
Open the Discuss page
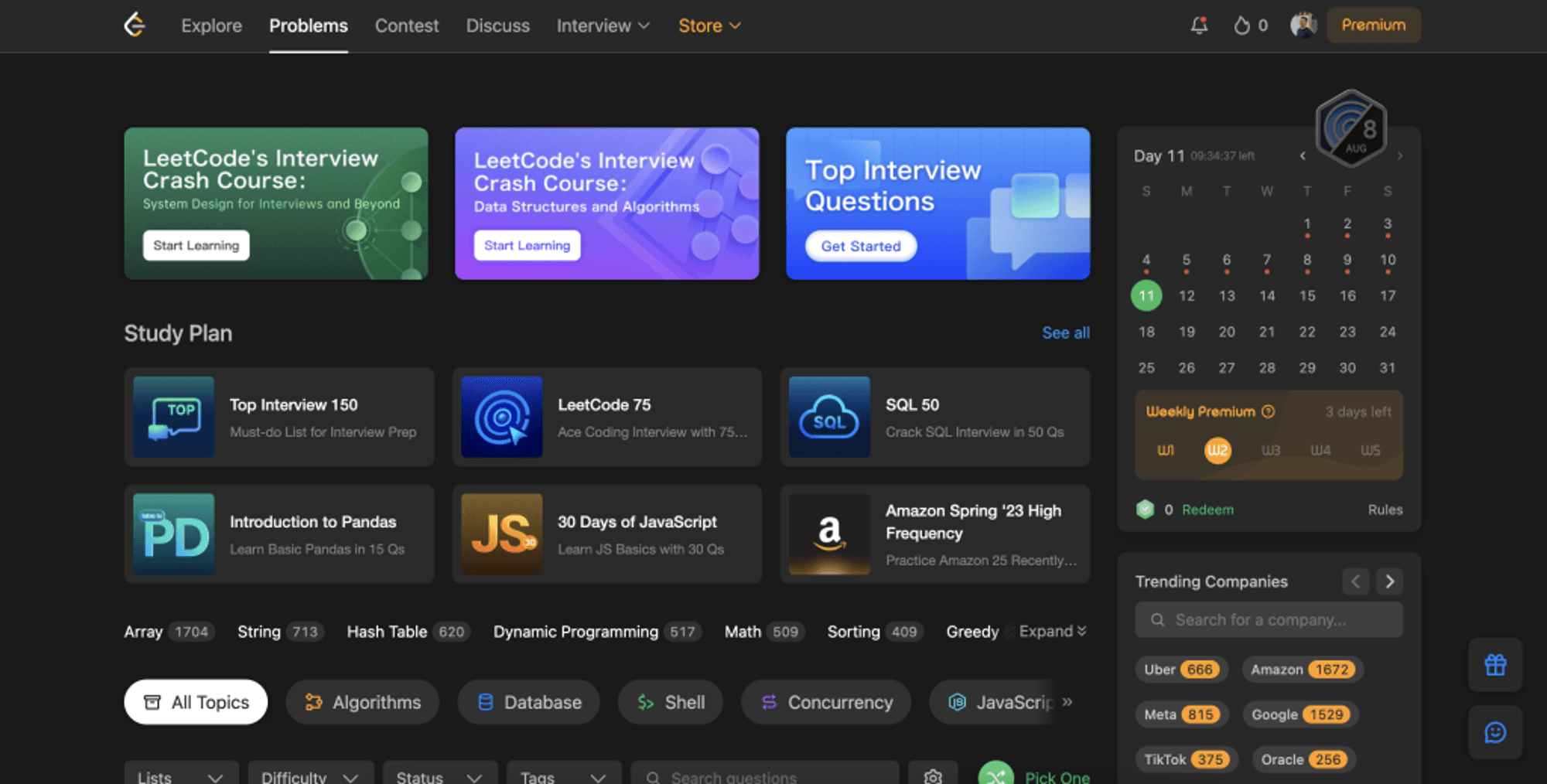(x=497, y=26)
